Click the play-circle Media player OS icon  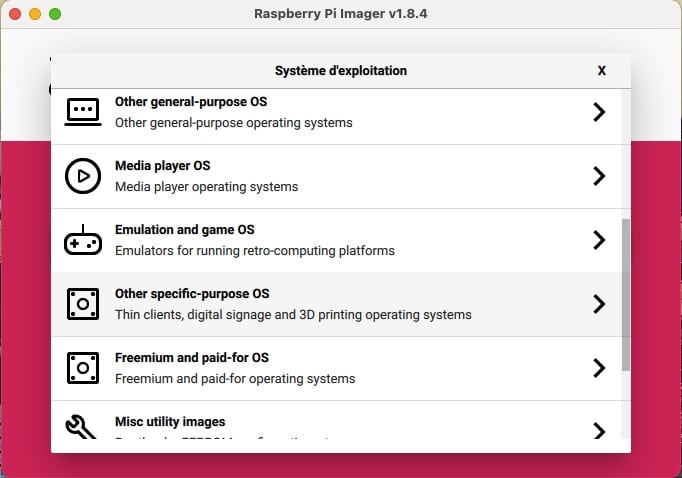coord(82,176)
